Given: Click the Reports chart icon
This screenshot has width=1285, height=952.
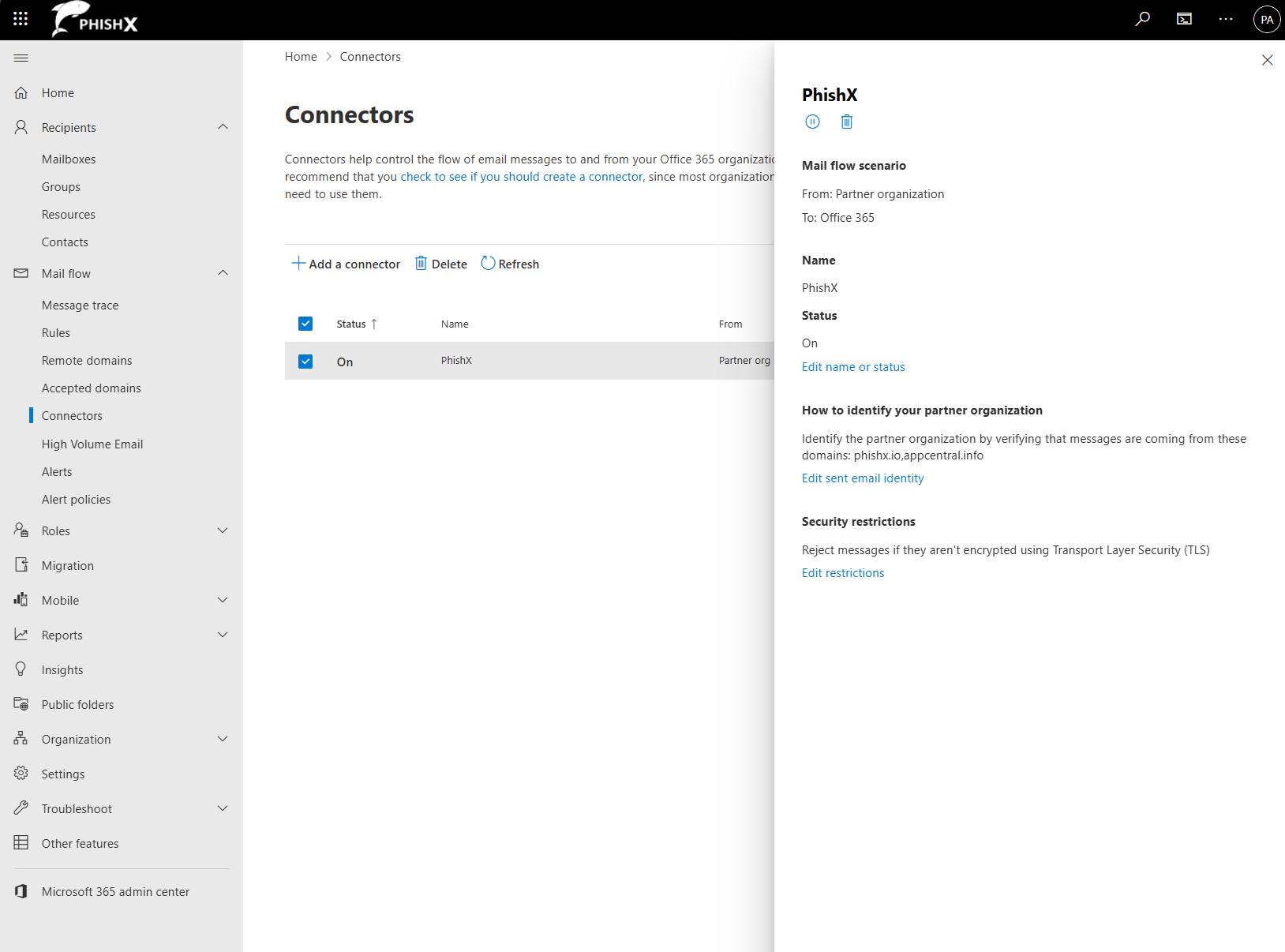Looking at the screenshot, I should [x=21, y=635].
